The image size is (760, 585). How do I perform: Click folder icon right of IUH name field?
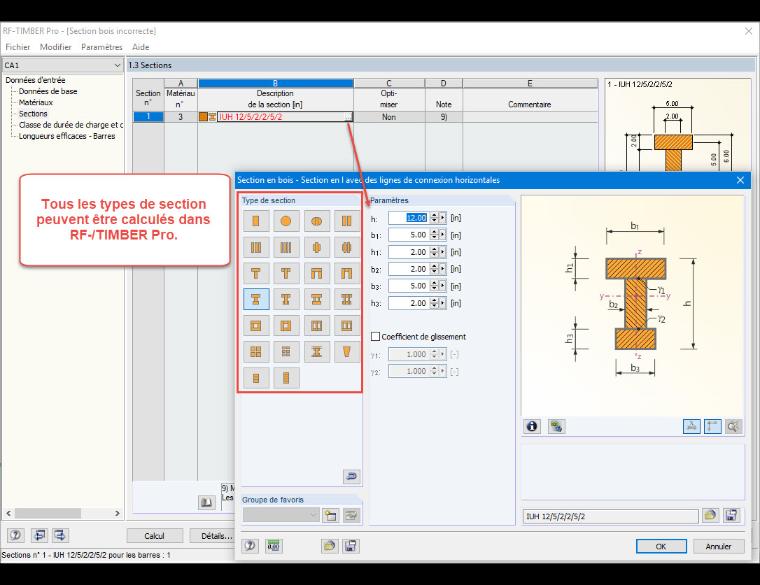[x=710, y=515]
